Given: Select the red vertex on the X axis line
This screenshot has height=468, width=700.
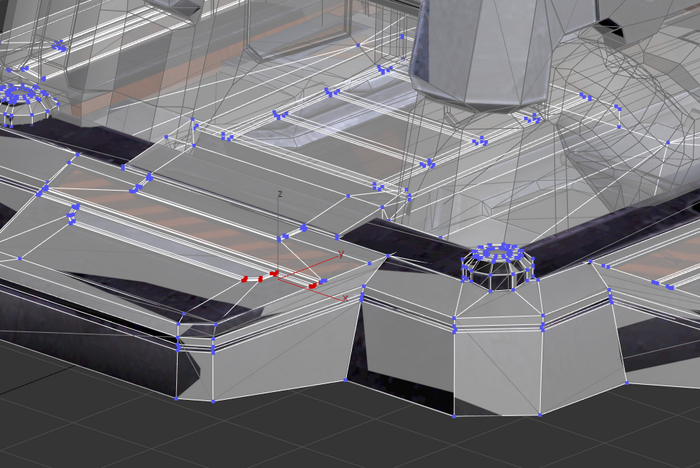Looking at the screenshot, I should point(312,287).
